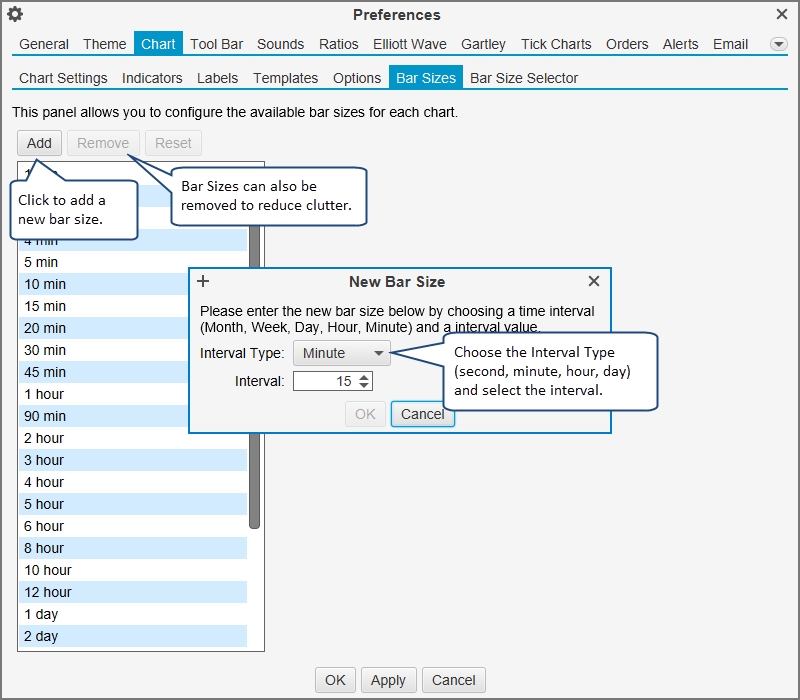
Task: Close the New Bar Size dialog
Action: pos(593,281)
